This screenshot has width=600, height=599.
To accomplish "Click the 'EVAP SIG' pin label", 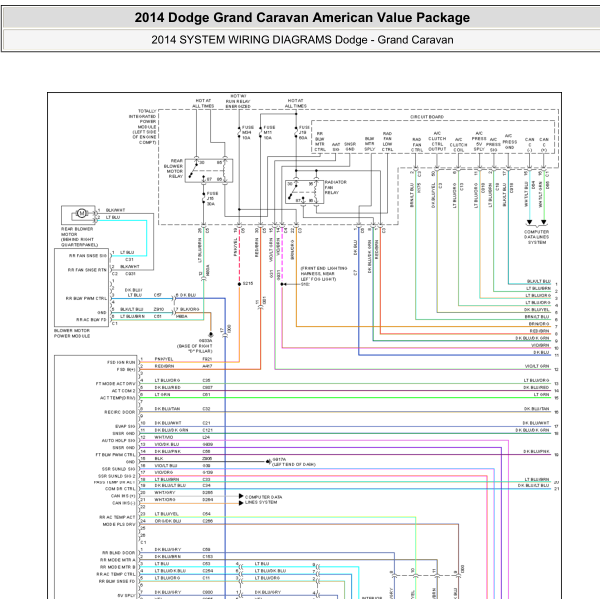I will [x=125, y=426].
